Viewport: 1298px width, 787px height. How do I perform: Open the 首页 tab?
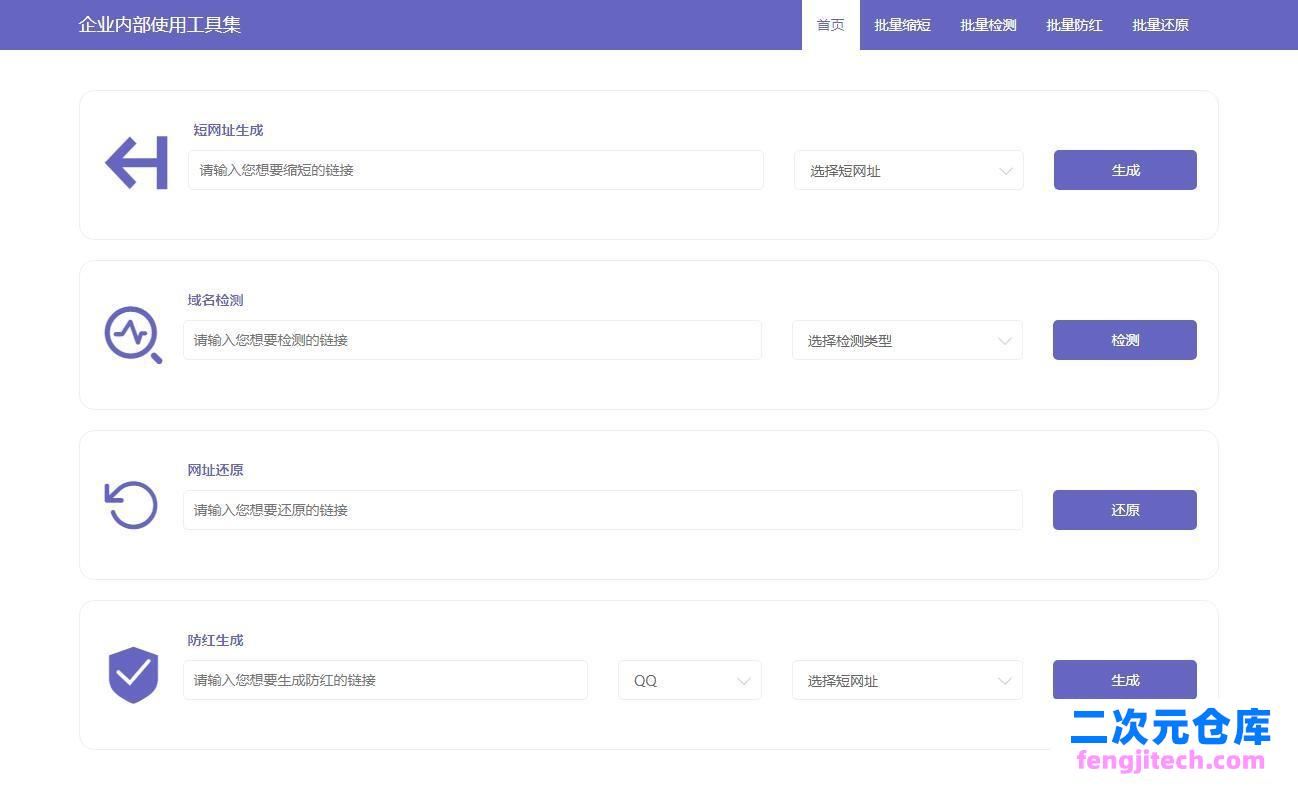tap(830, 25)
